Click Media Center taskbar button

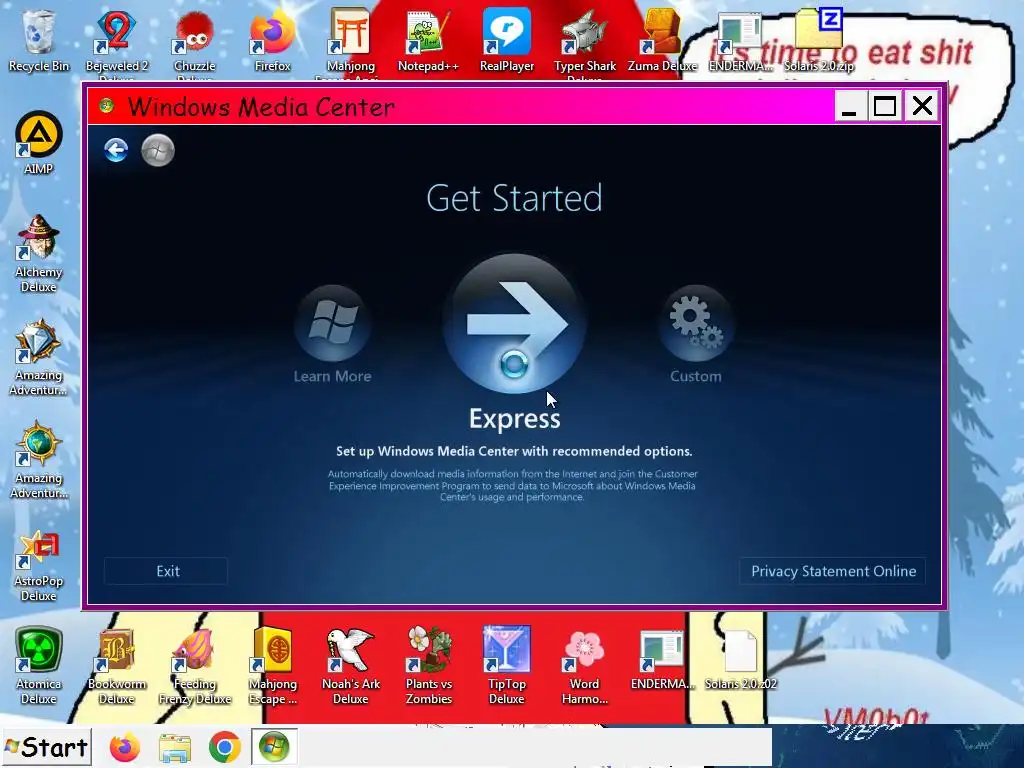(274, 747)
